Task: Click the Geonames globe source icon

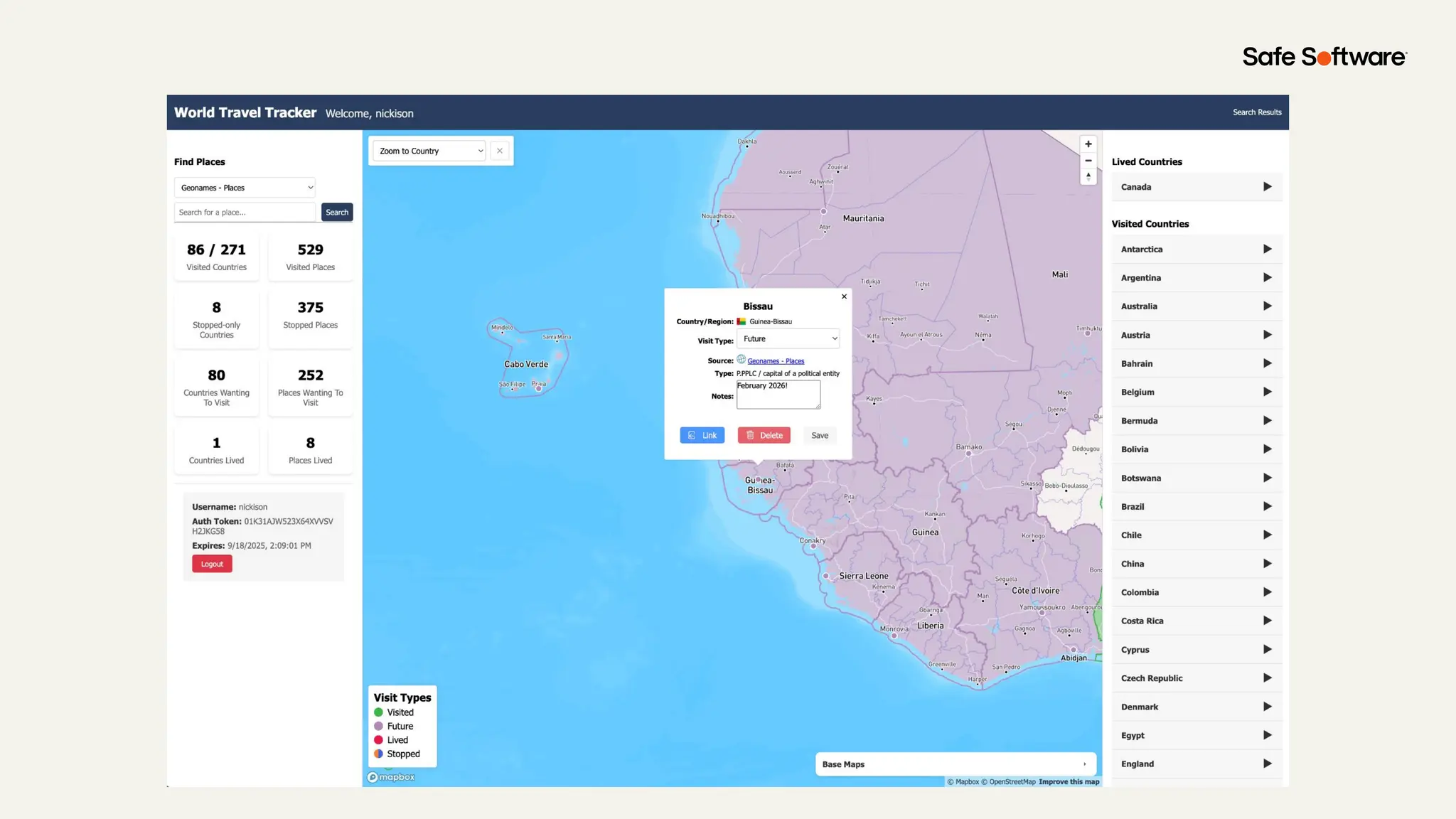Action: [741, 360]
